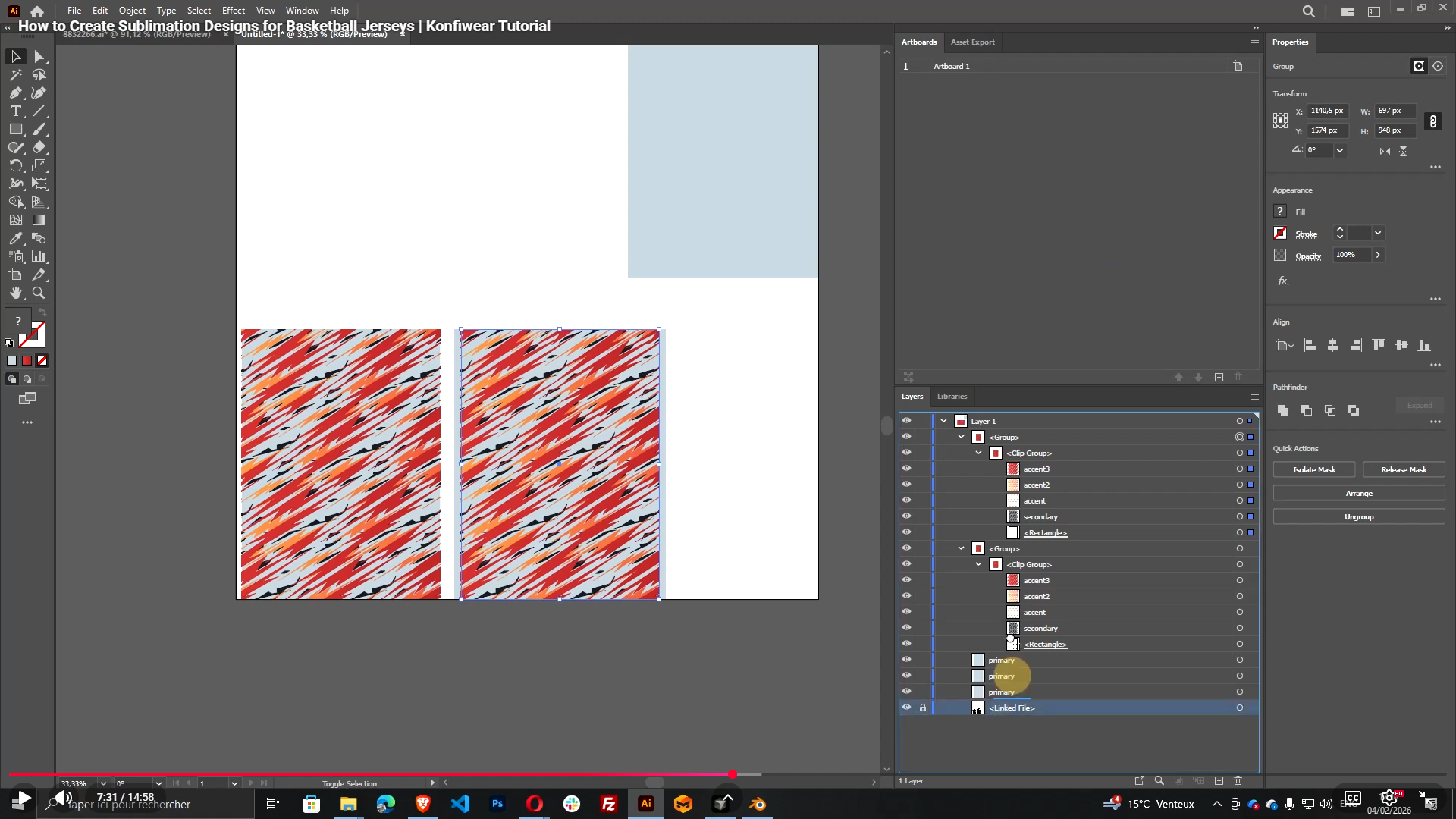Viewport: 1456px width, 819px height.
Task: Open the Layers panel flyout menu
Action: [1254, 397]
